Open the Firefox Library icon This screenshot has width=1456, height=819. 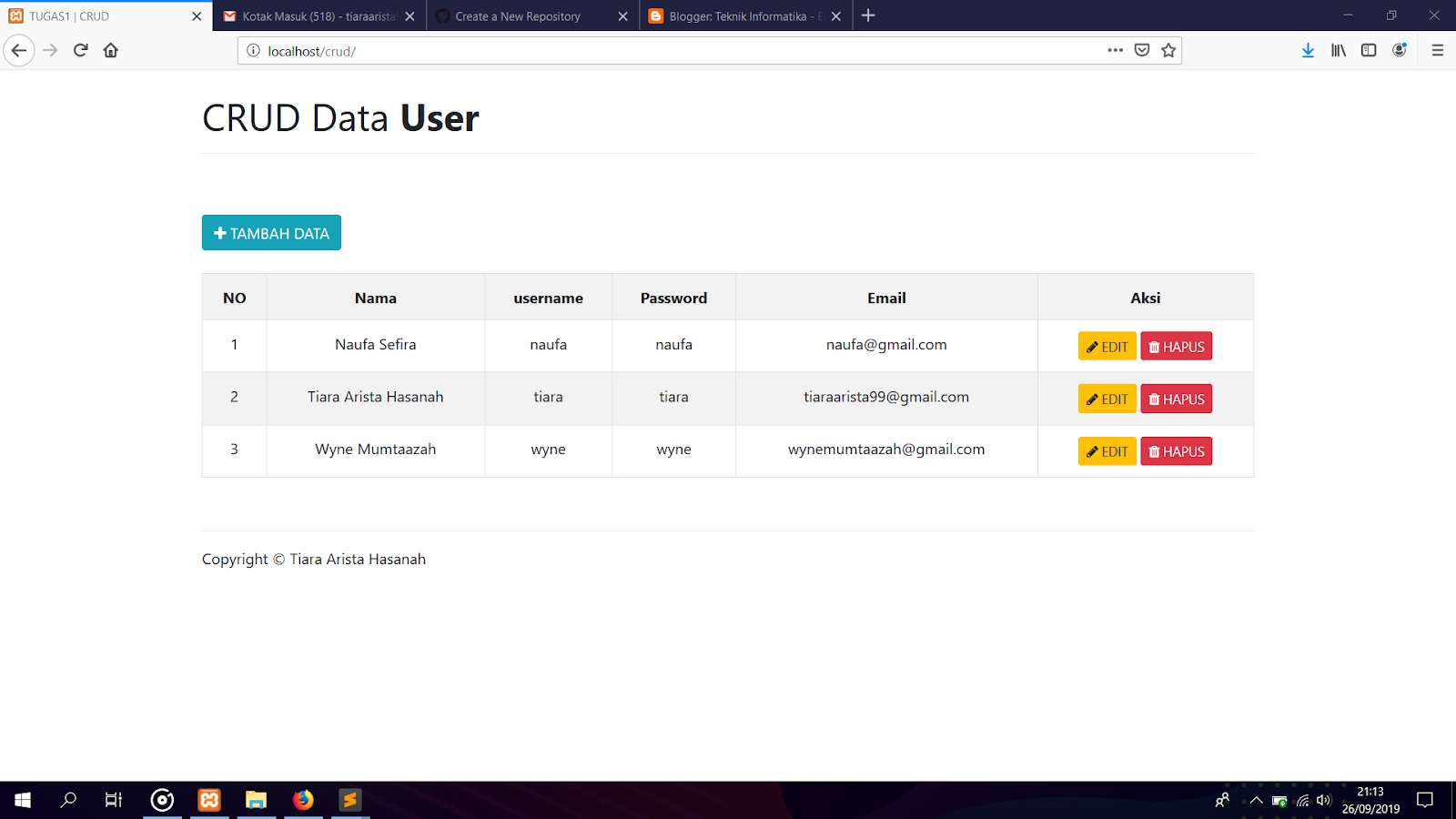(x=1338, y=50)
